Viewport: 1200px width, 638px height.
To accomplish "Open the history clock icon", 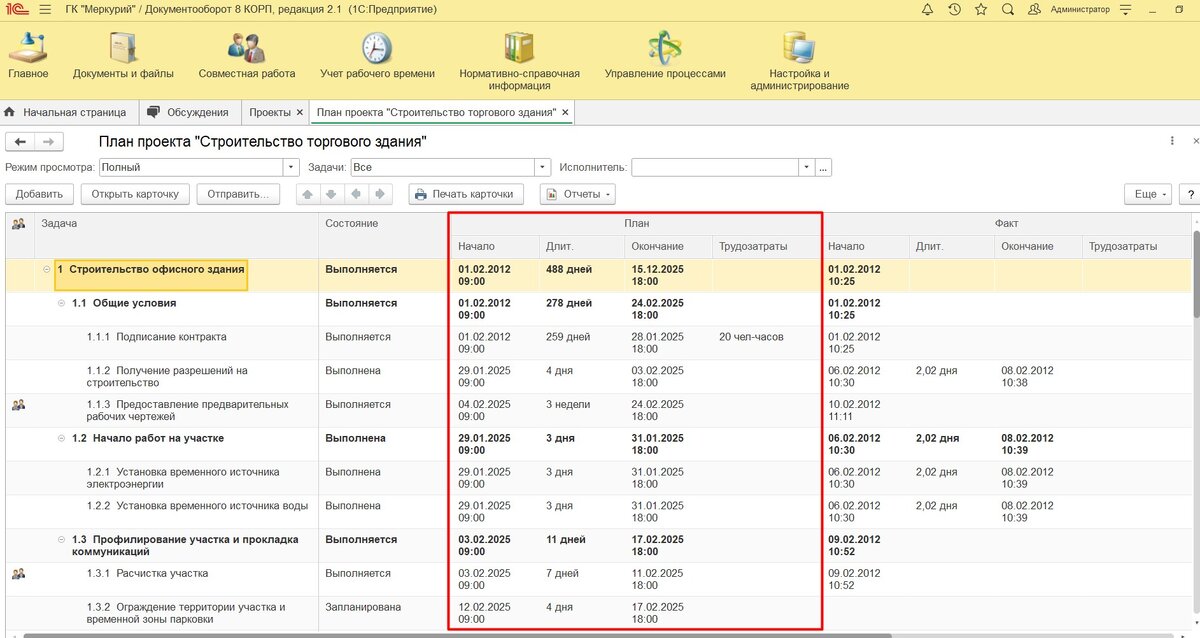I will (954, 9).
